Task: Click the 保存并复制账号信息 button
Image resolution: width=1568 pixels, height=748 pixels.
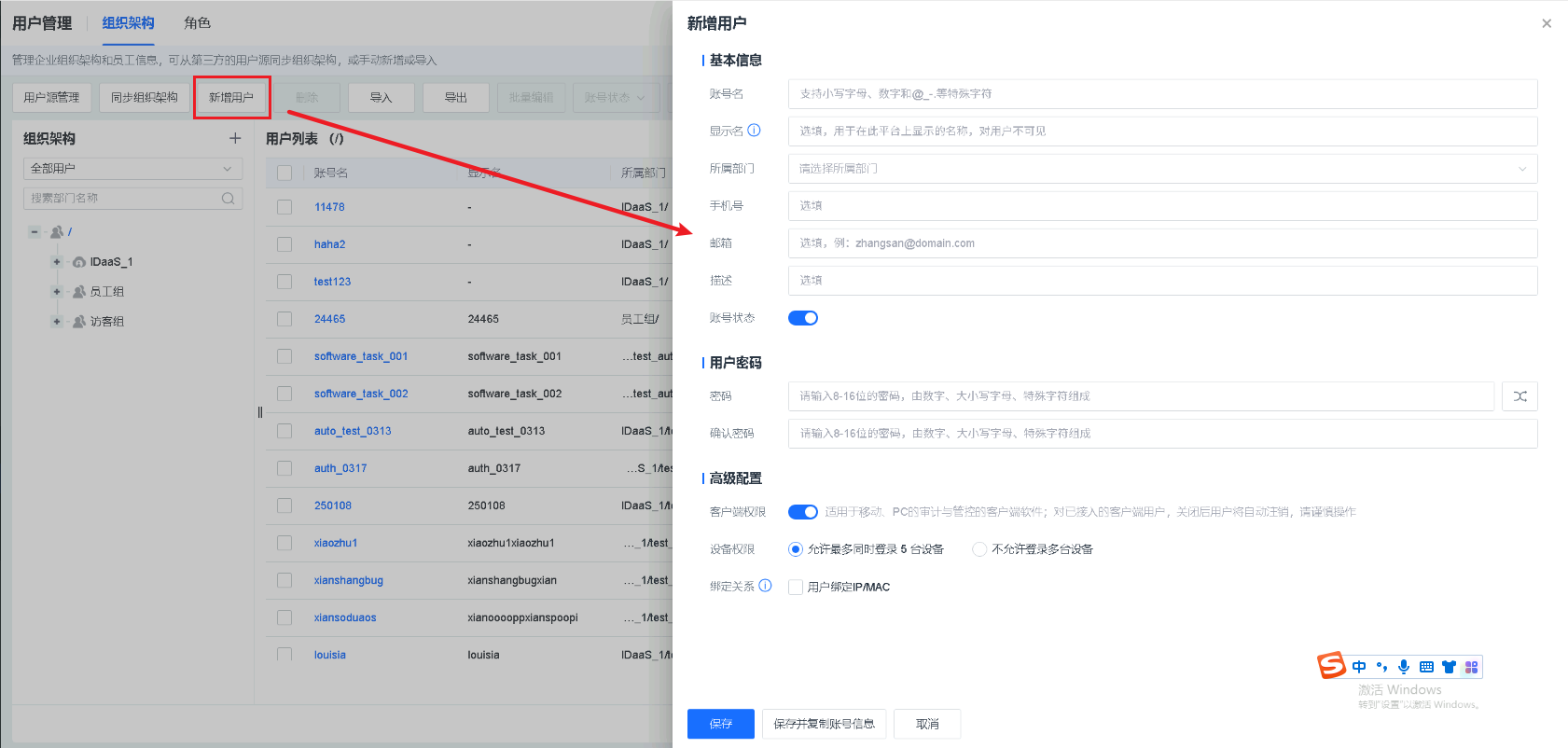Action: pos(824,724)
